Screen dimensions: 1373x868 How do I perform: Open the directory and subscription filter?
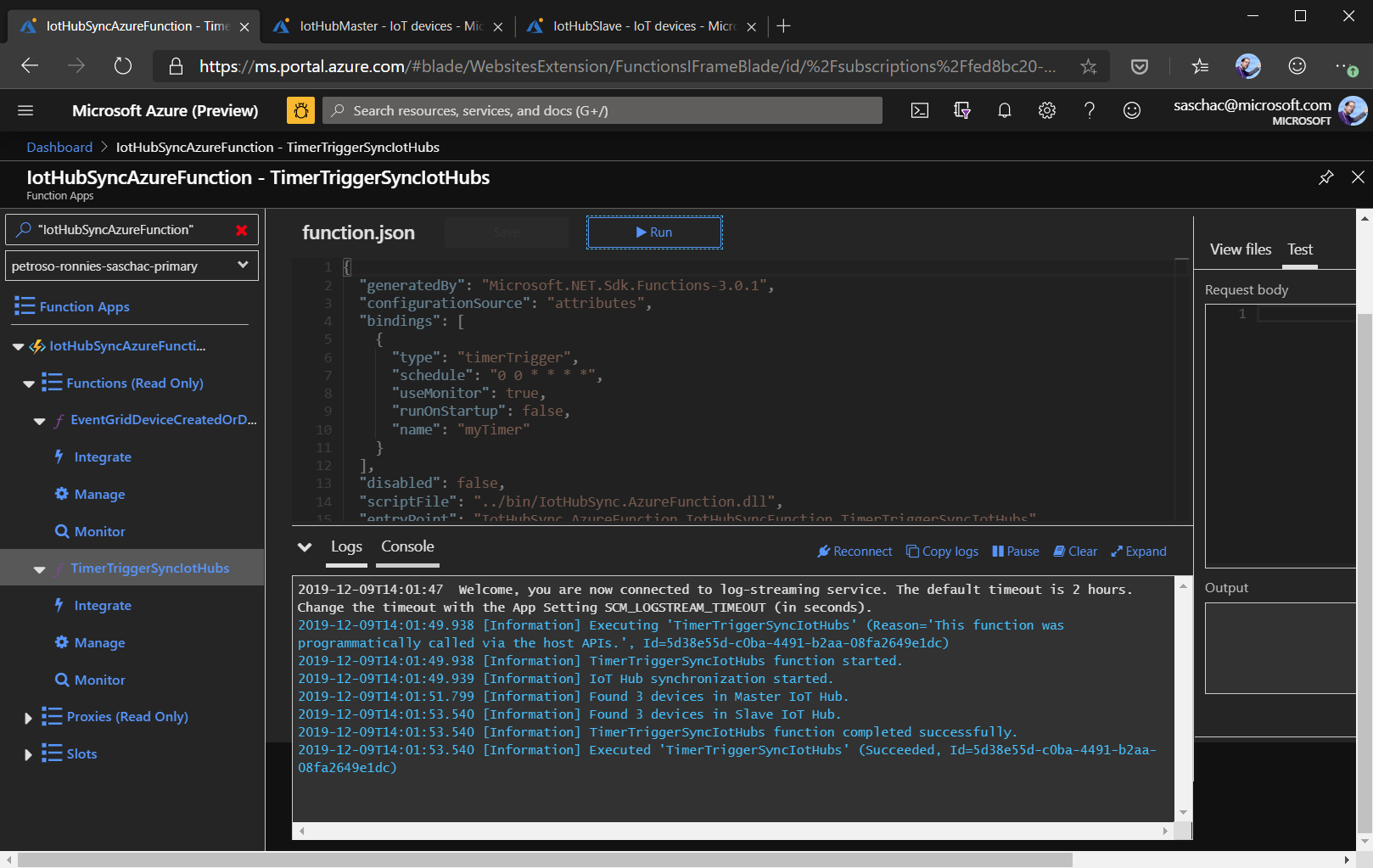(961, 110)
